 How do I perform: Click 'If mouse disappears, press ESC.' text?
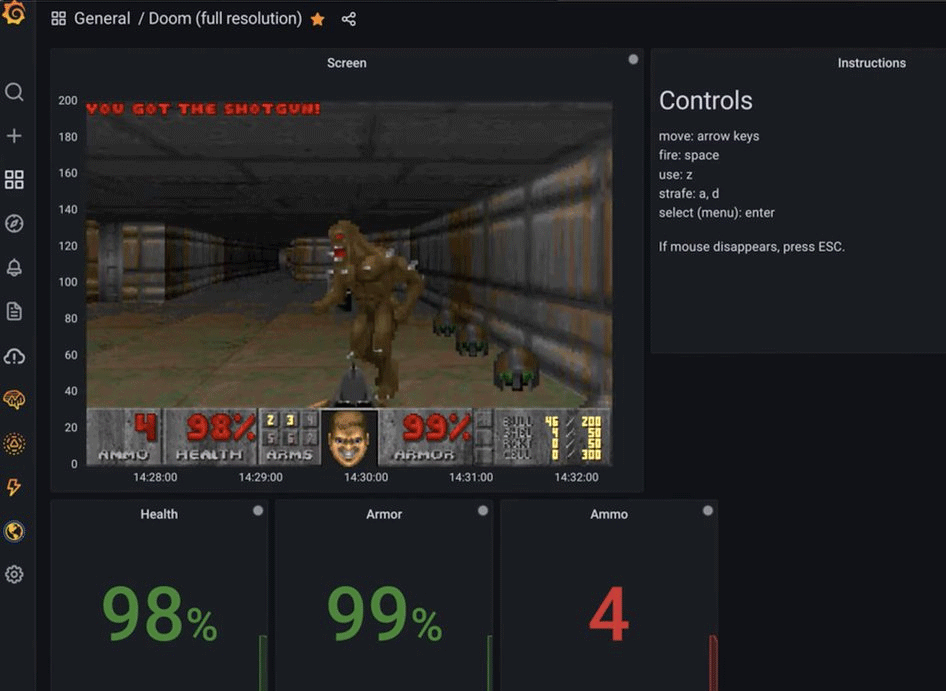pos(751,247)
